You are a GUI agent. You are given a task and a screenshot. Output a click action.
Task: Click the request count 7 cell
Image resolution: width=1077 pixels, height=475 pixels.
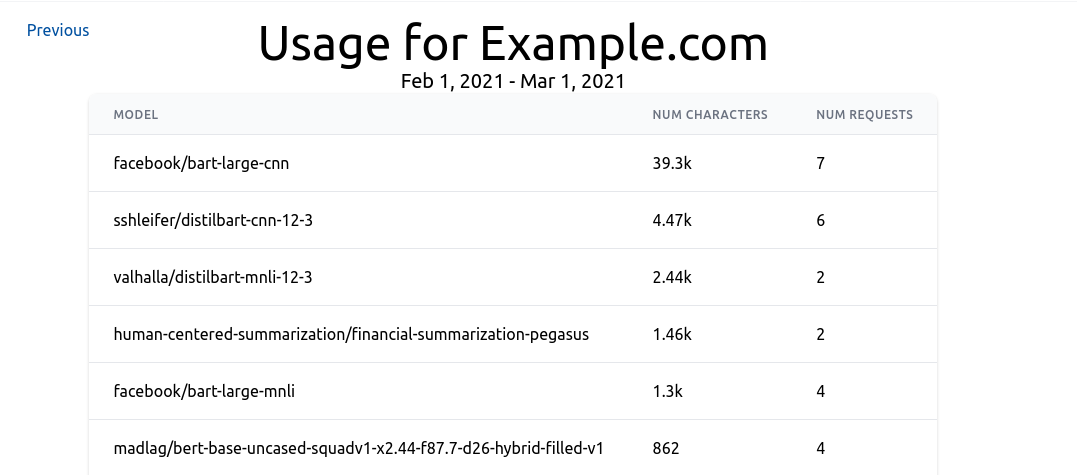(x=821, y=163)
